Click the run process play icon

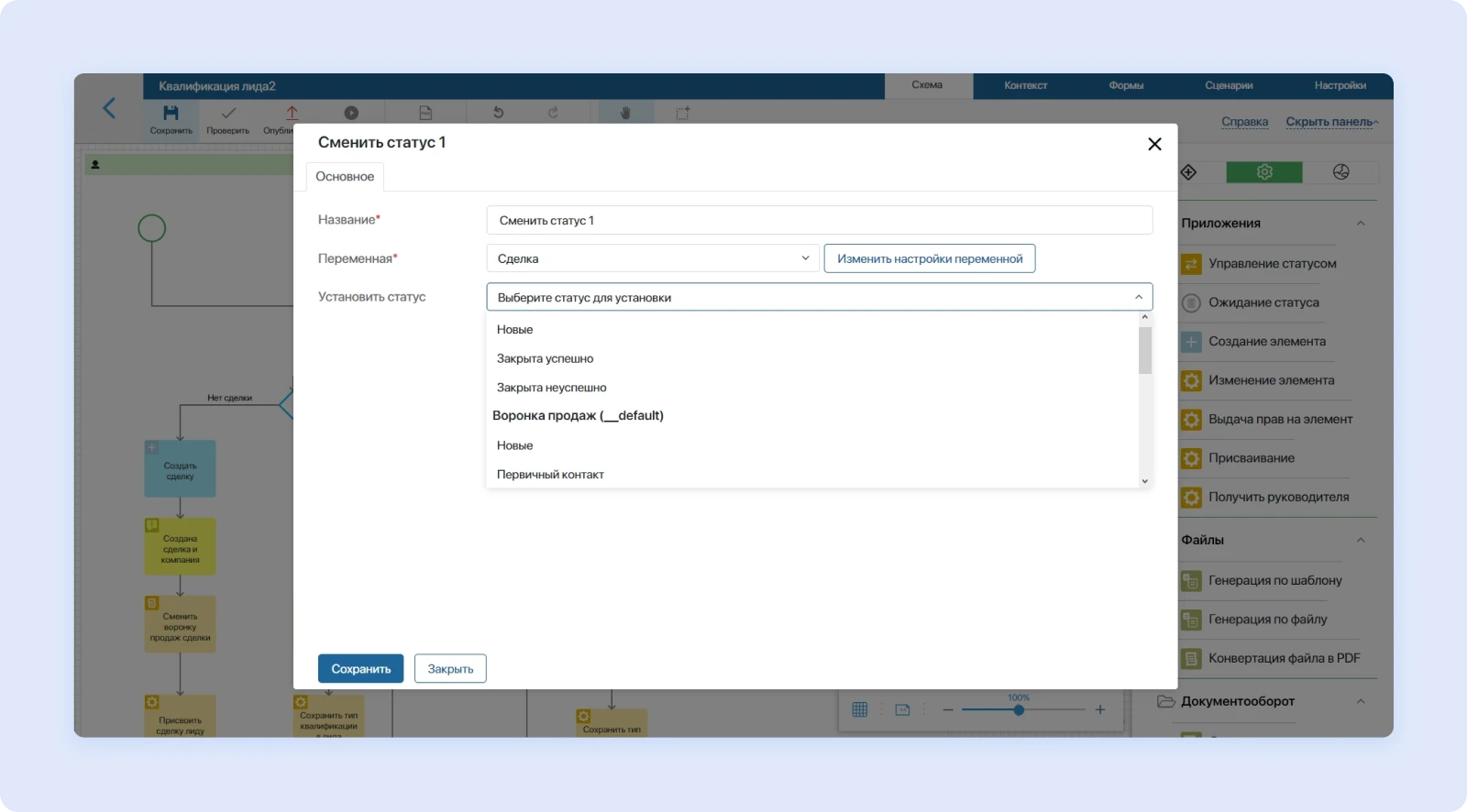tap(351, 113)
